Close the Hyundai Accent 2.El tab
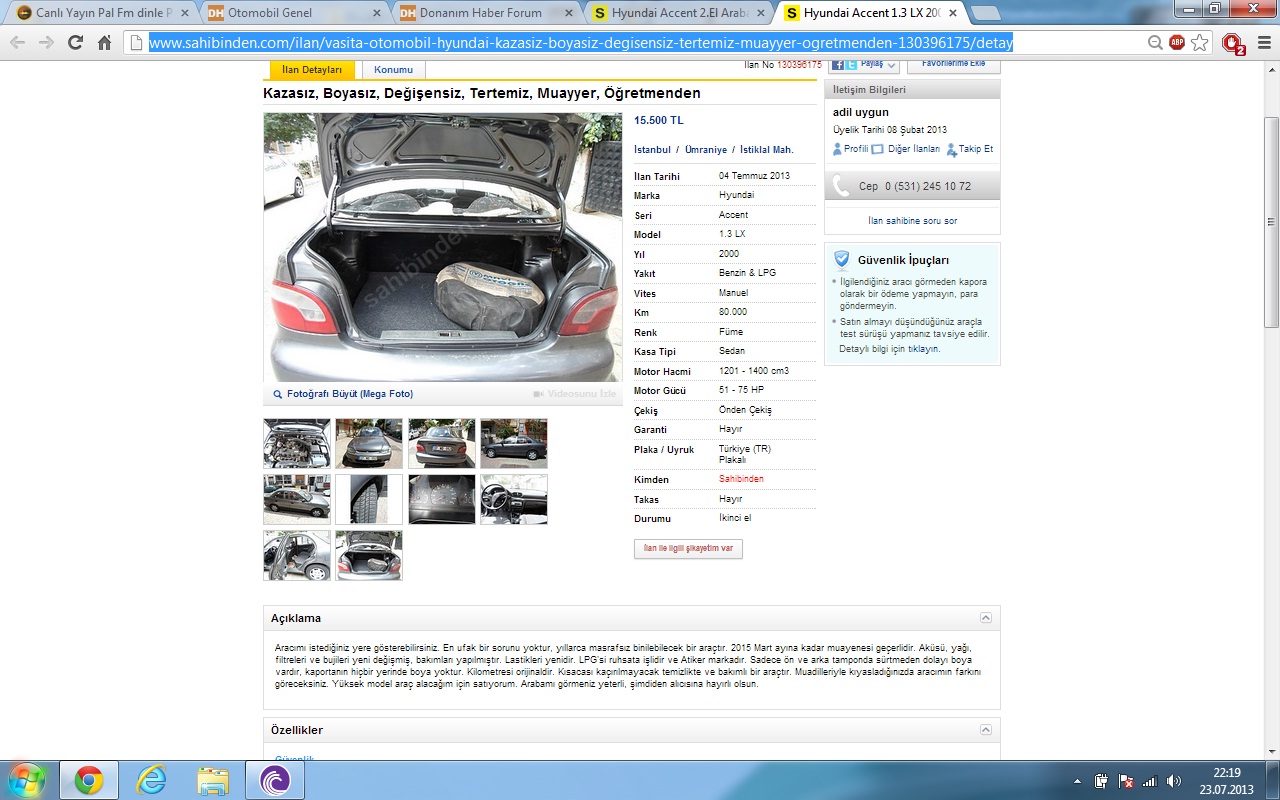Image resolution: width=1280 pixels, height=800 pixels. 759,13
